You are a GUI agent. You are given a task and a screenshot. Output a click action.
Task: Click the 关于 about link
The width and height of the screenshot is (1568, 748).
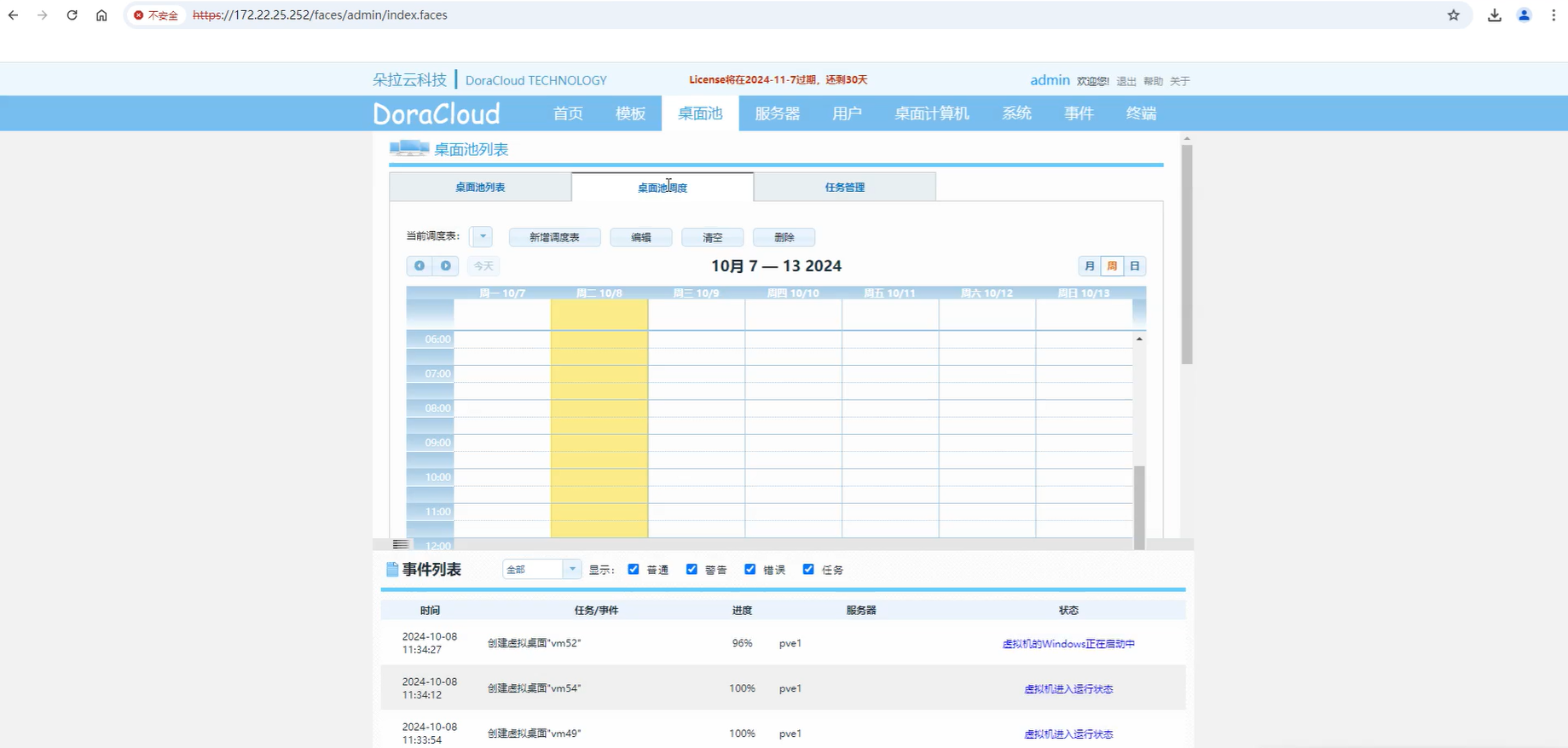[x=1180, y=81]
